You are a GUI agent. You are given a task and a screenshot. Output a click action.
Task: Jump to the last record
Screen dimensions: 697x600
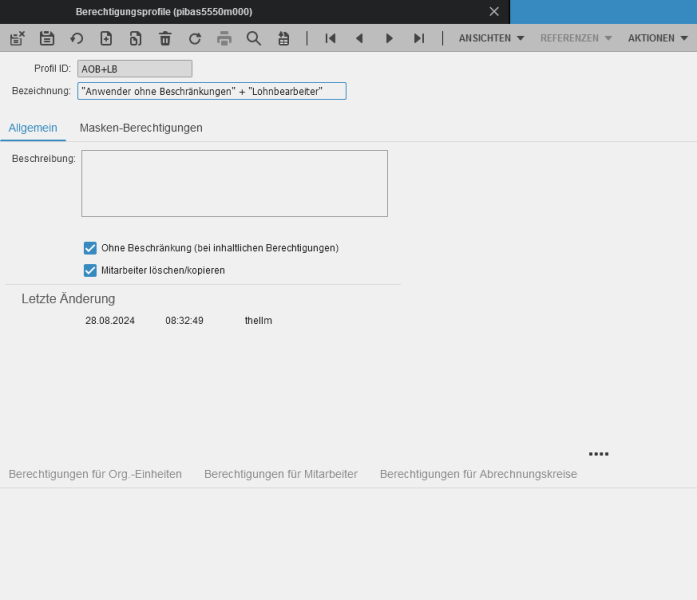point(419,38)
